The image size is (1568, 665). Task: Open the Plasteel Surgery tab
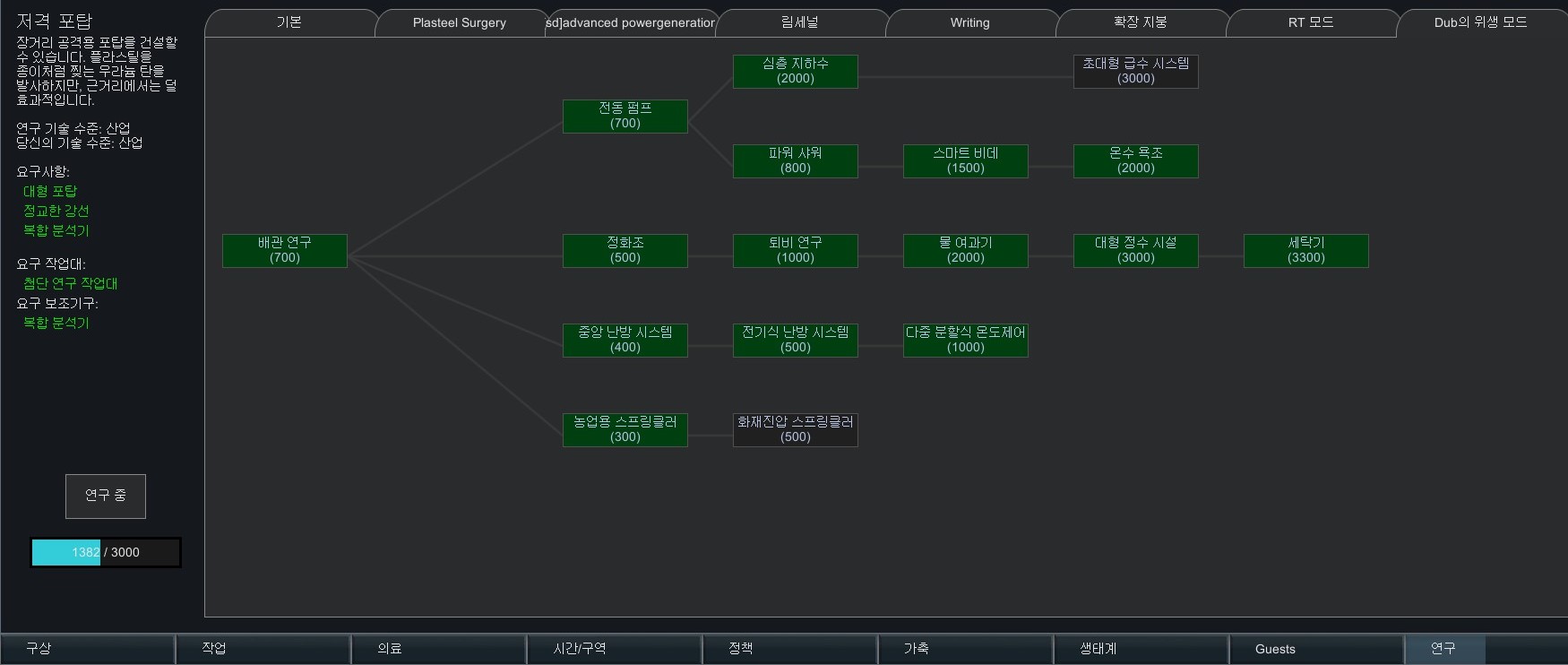click(x=459, y=22)
